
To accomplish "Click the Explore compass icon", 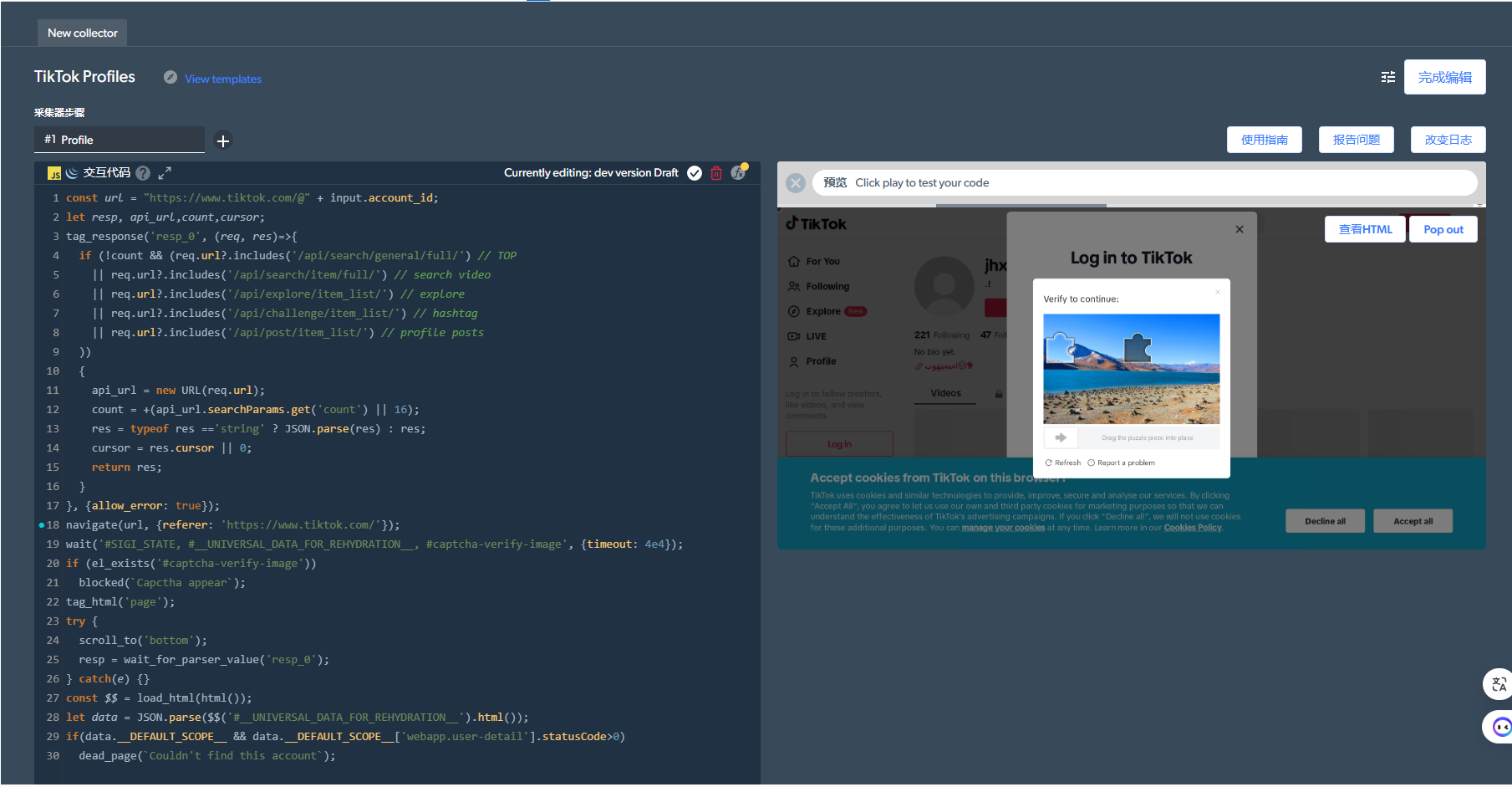I will coord(794,311).
